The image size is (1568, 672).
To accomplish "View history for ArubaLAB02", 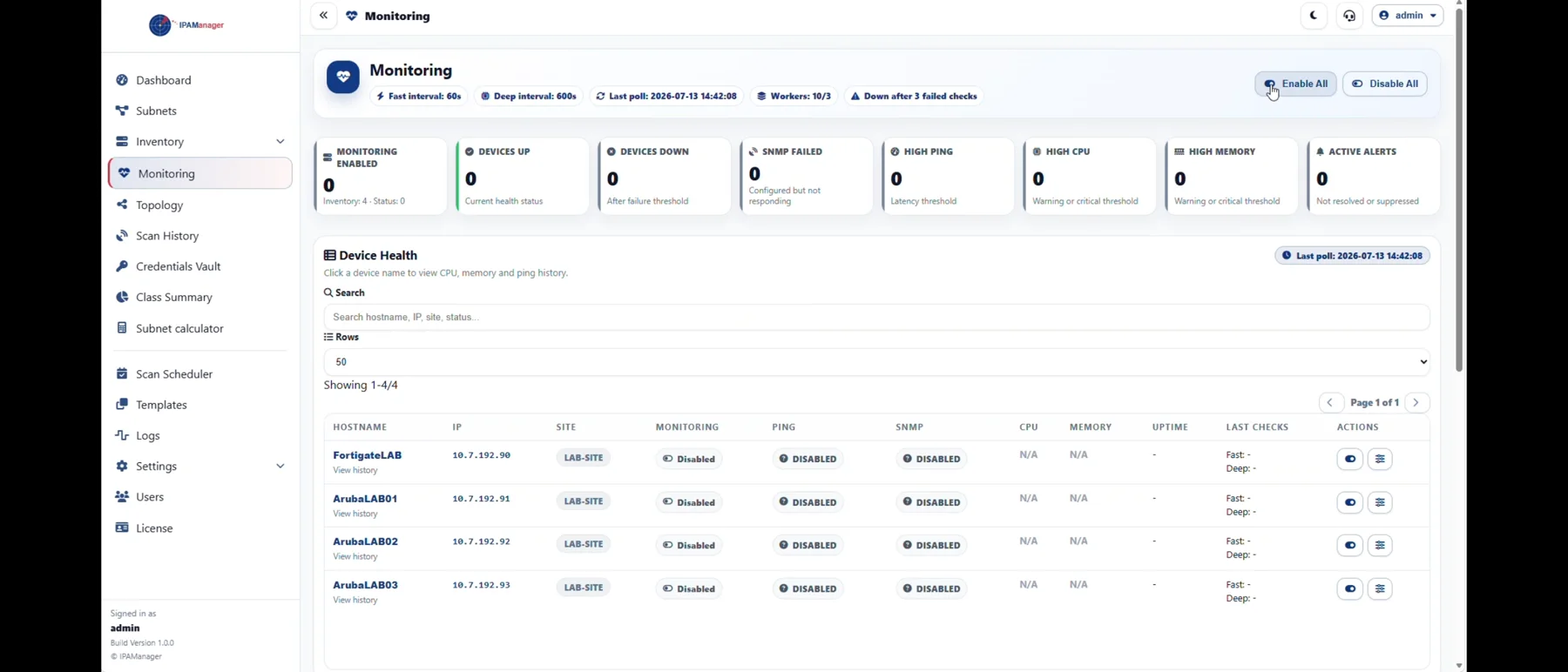I will click(355, 557).
